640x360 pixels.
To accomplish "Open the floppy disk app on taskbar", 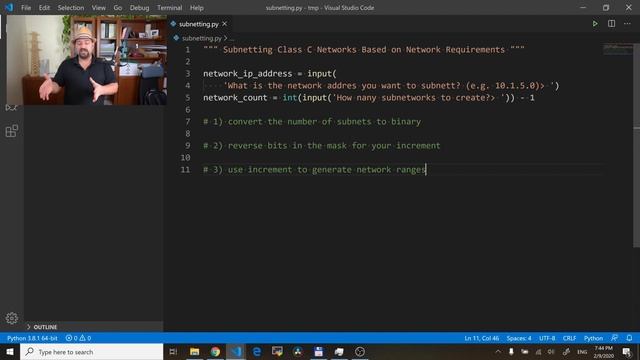I will [x=318, y=351].
